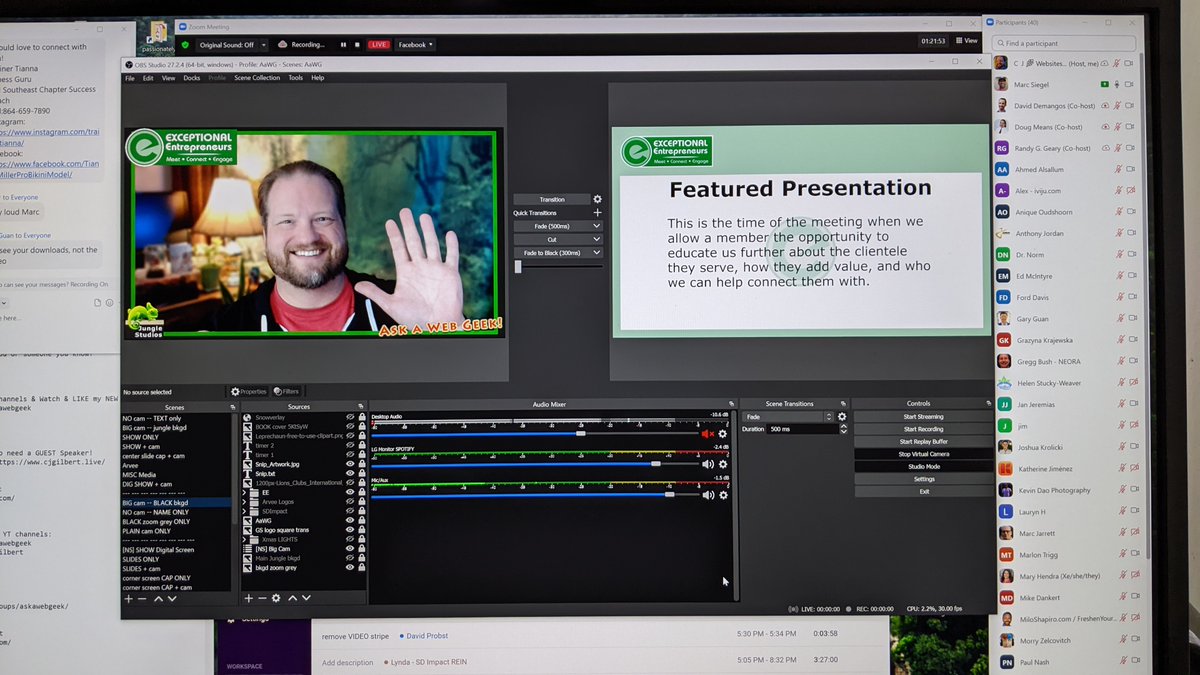Expand the SDImpact source group
Image resolution: width=1200 pixels, height=675 pixels.
point(244,511)
